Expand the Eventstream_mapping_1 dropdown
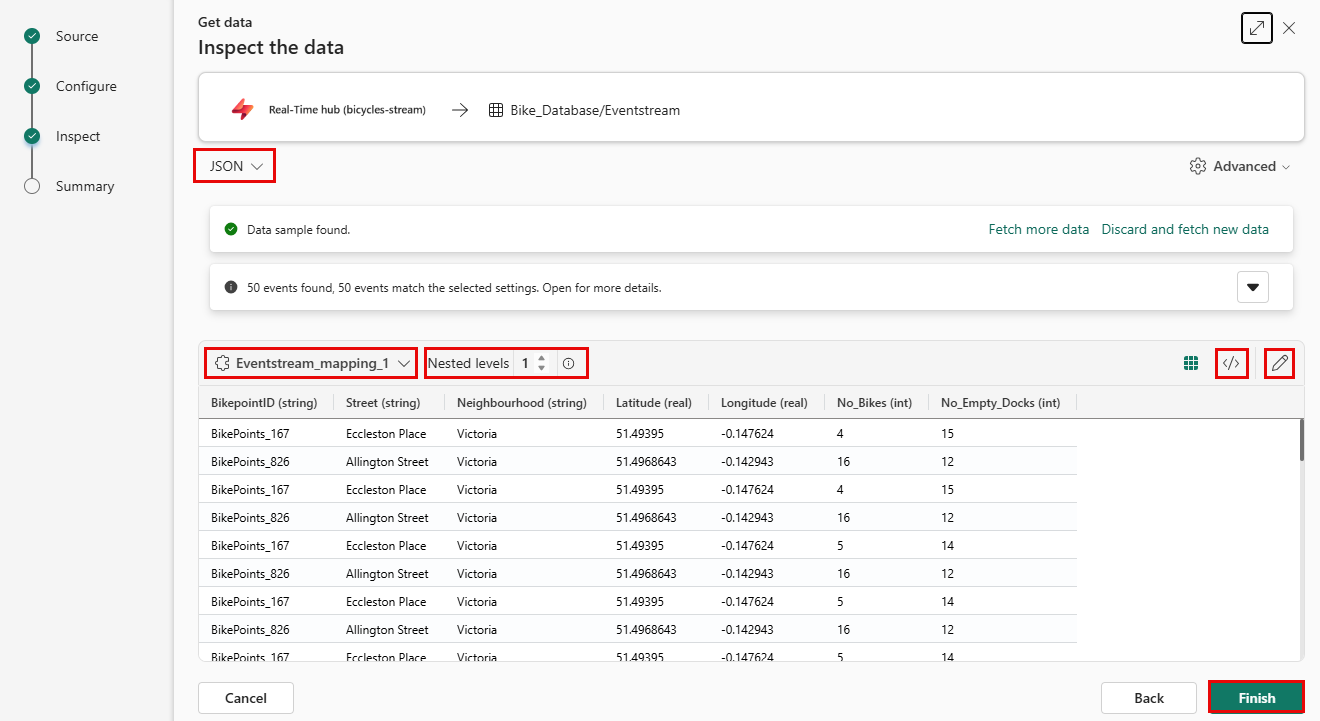The width and height of the screenshot is (1320, 721). pyautogui.click(x=311, y=364)
